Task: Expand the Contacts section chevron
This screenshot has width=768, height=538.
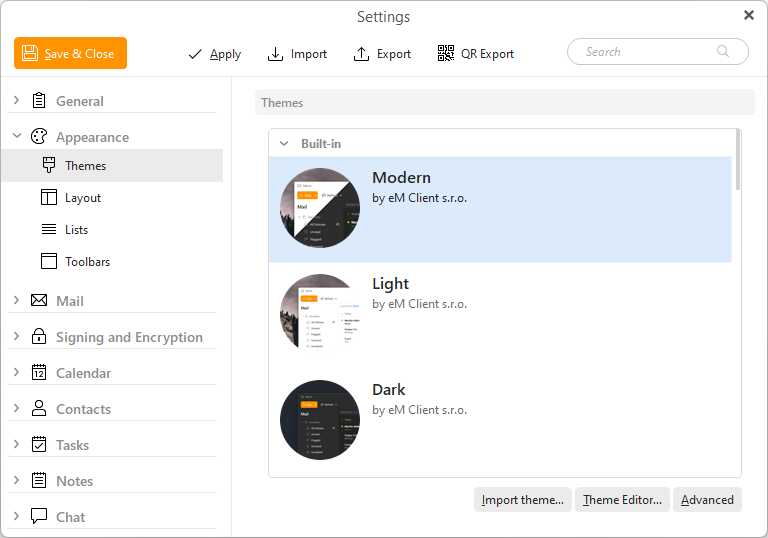Action: tap(17, 408)
